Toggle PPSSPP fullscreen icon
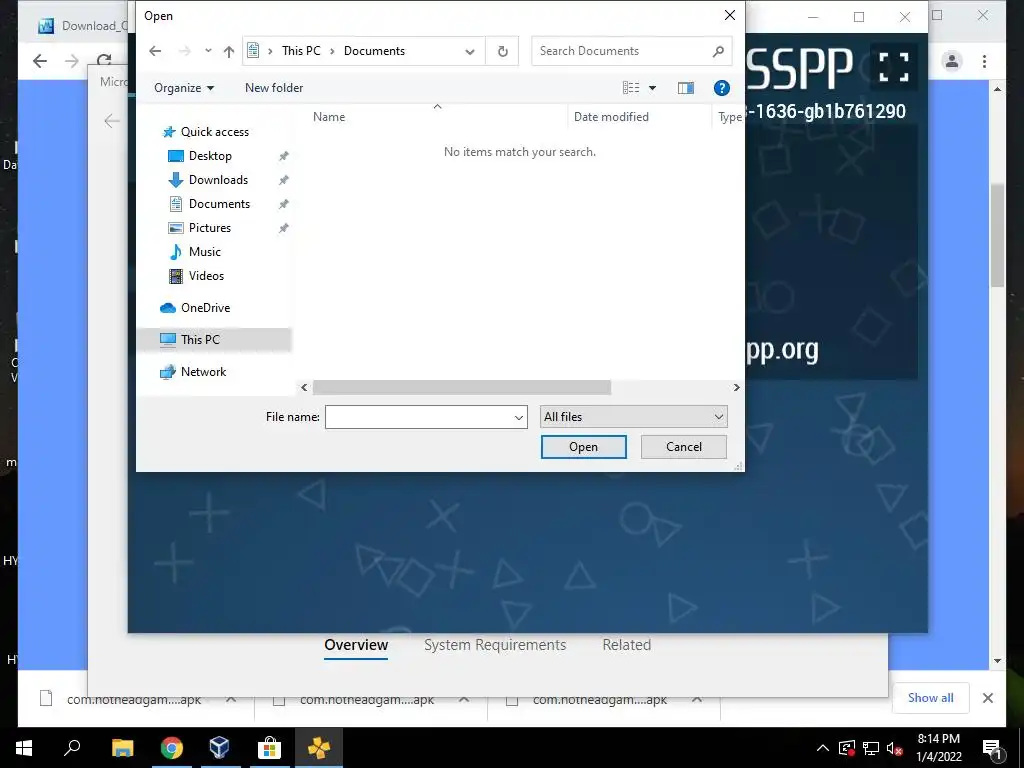Image resolution: width=1024 pixels, height=768 pixels. (894, 67)
